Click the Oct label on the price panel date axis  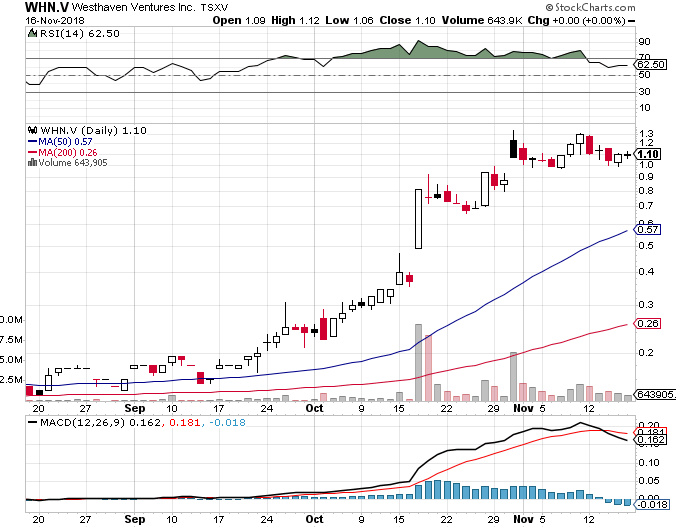pos(315,408)
